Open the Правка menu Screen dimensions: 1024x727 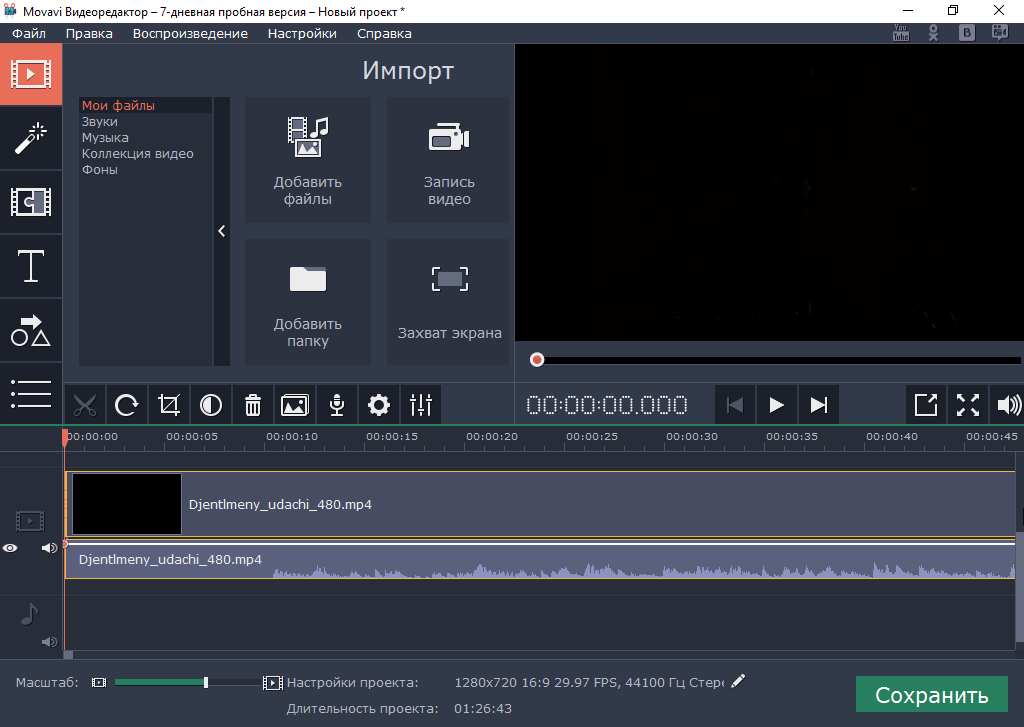[89, 33]
